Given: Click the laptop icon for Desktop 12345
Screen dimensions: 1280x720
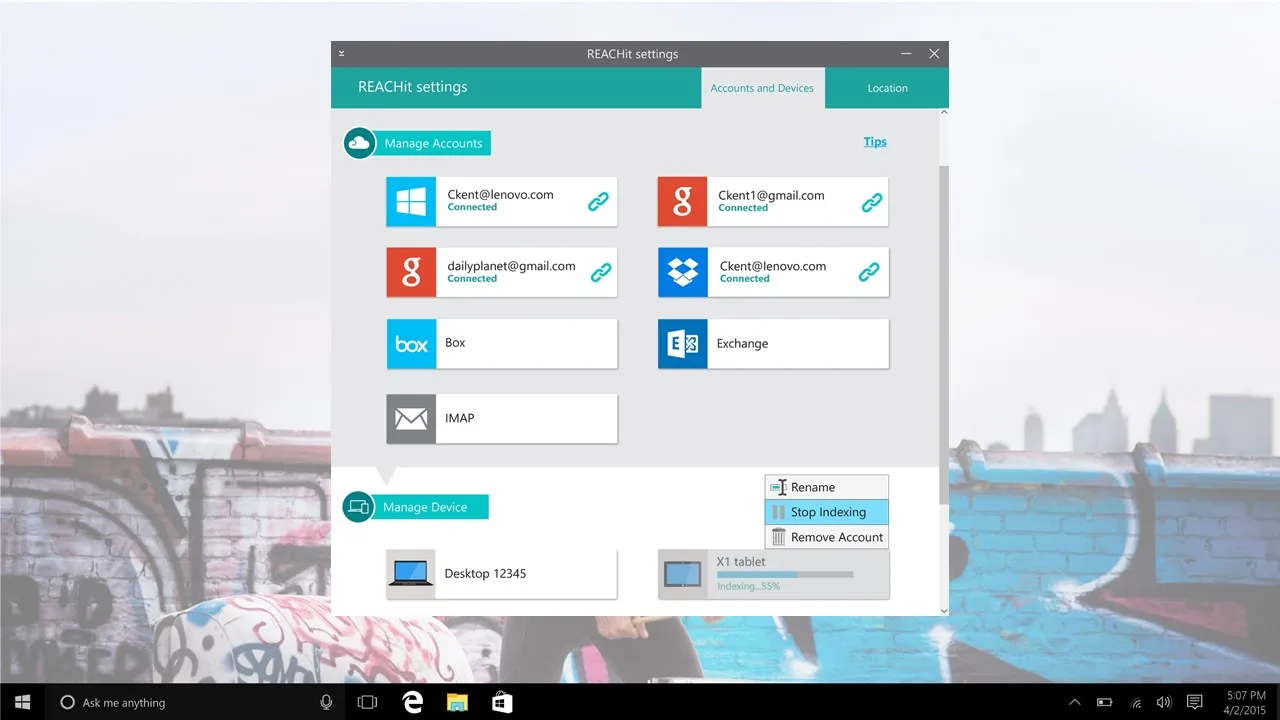Looking at the screenshot, I should (411, 574).
